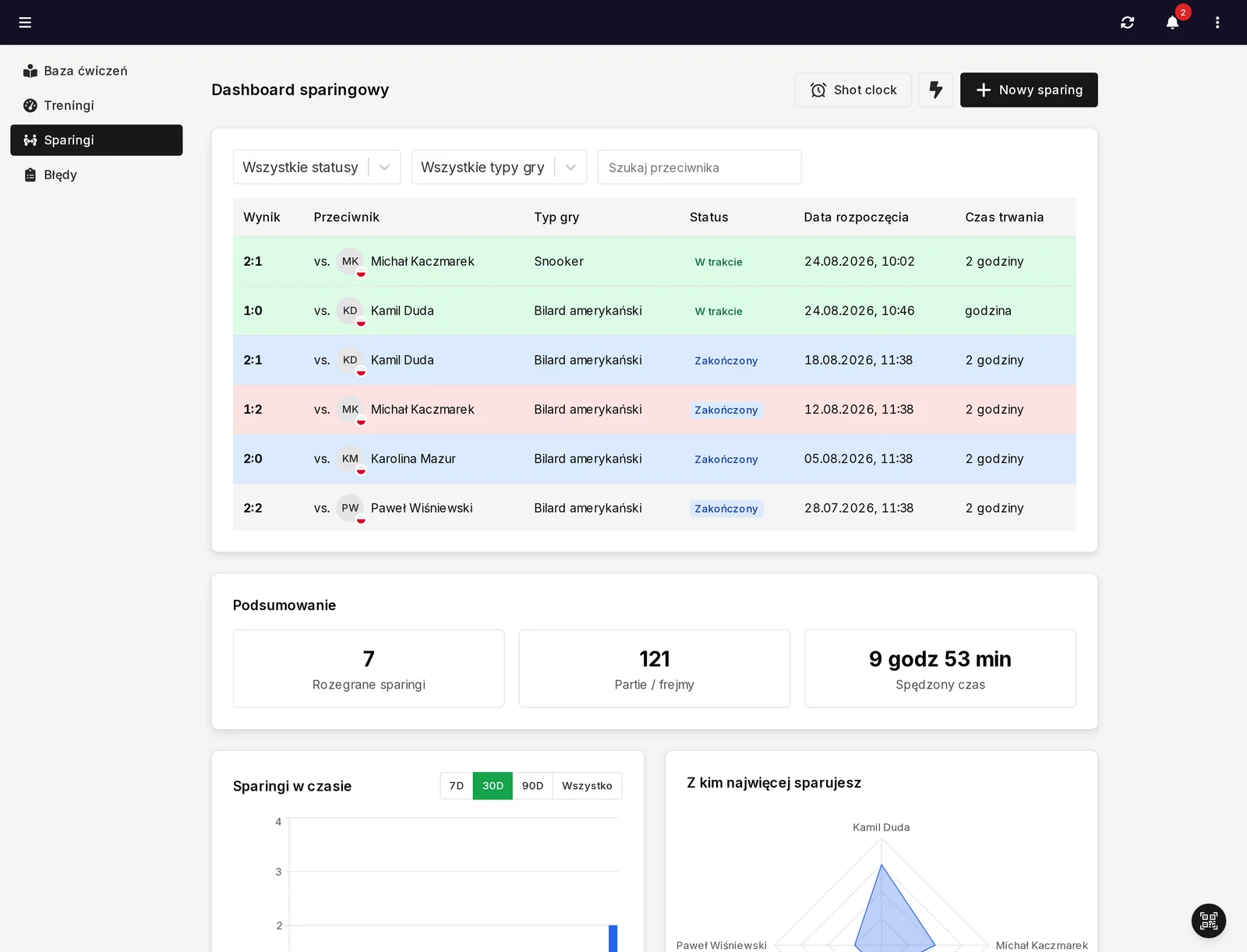
Task: Click Karolina Mazur opponent name
Action: (x=413, y=459)
